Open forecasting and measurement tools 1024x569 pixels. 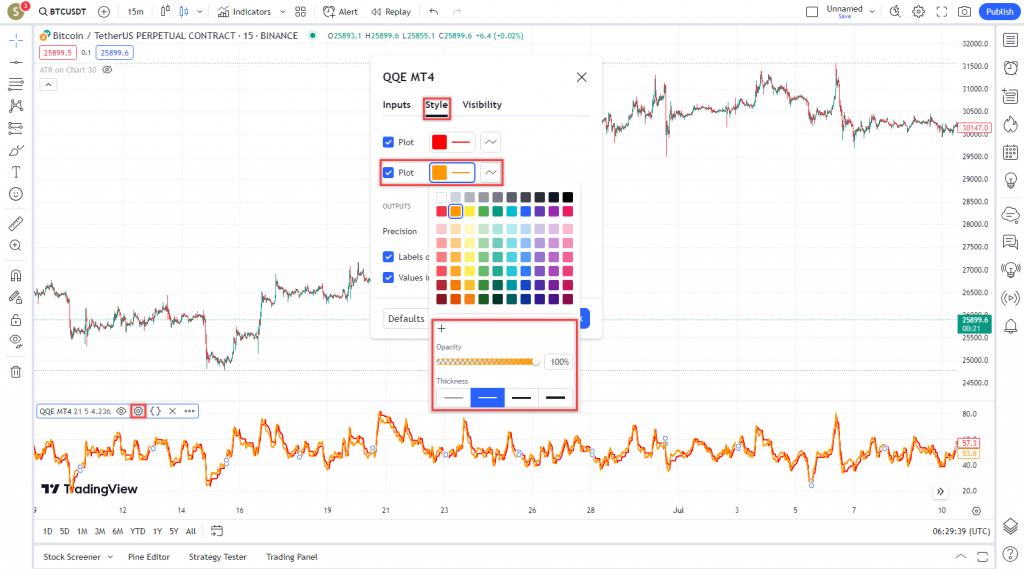[16, 128]
